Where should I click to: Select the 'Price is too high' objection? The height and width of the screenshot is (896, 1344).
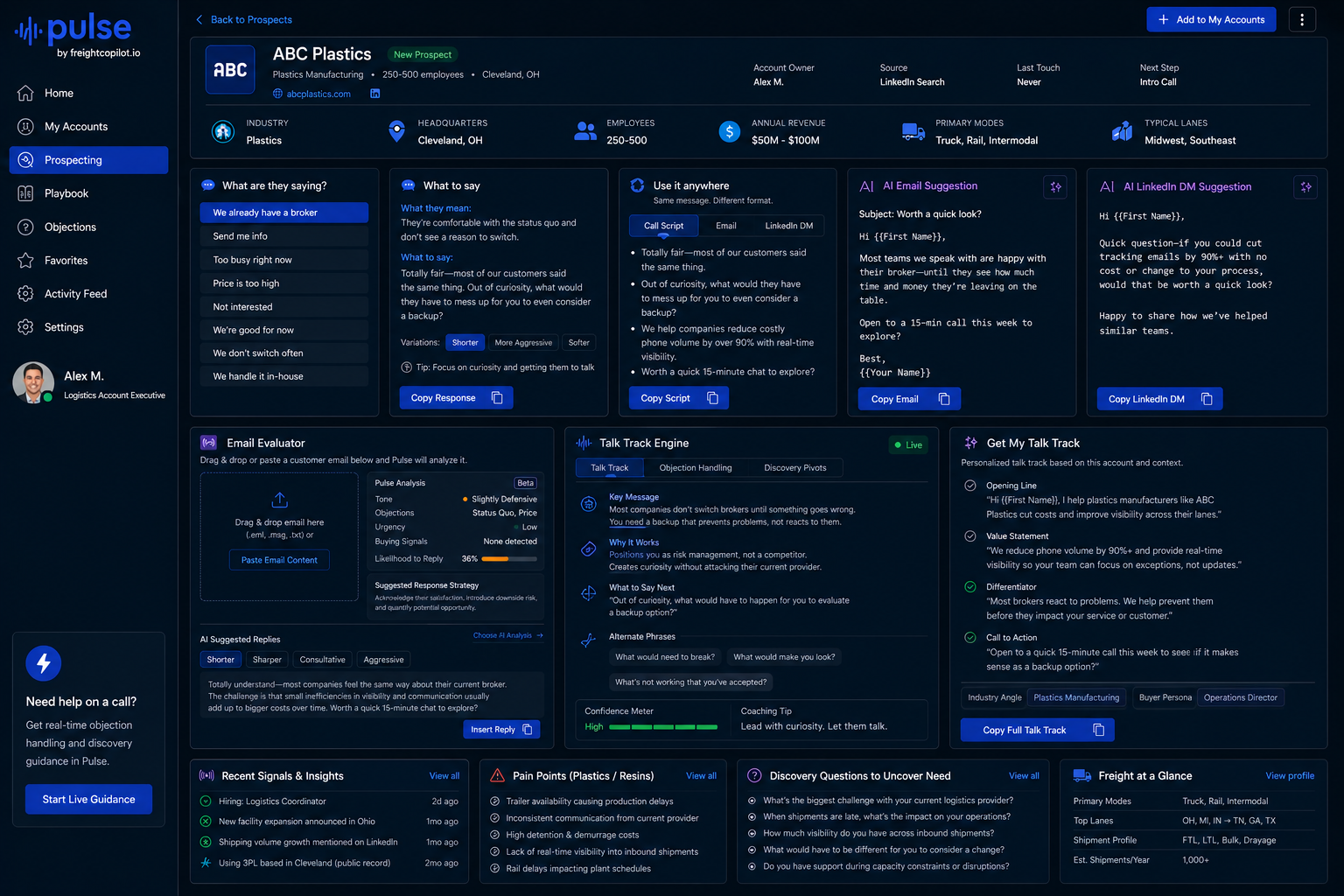click(284, 283)
